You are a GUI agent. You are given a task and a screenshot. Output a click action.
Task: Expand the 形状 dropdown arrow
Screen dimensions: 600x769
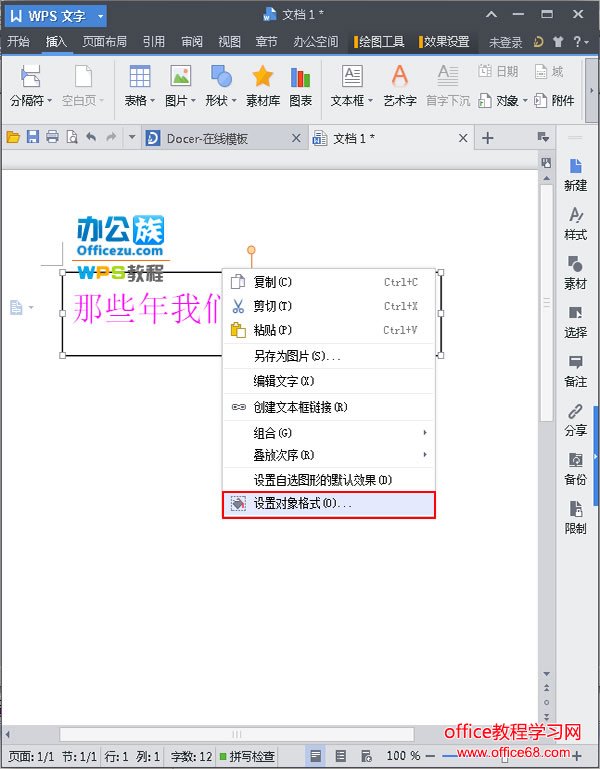(x=234, y=101)
